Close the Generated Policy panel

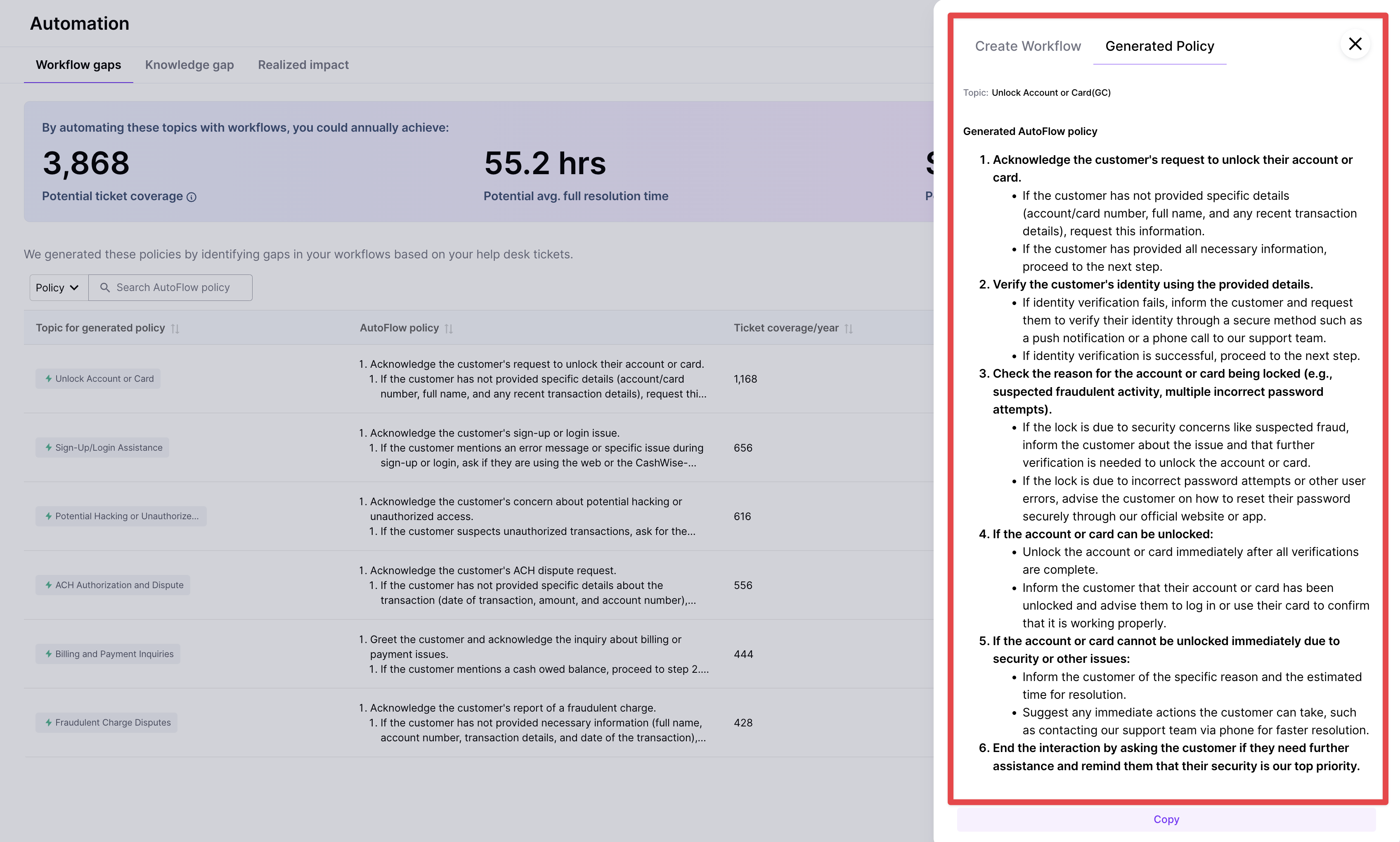[1355, 44]
